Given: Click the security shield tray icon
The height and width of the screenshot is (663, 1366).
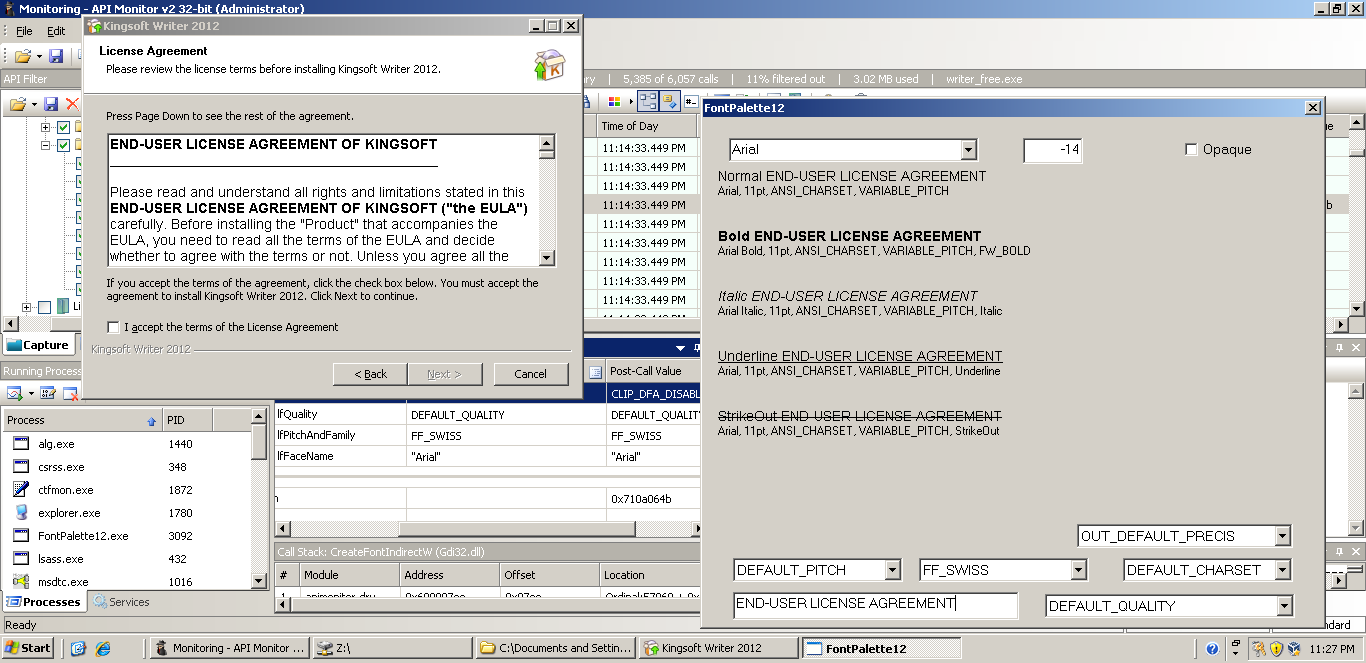Looking at the screenshot, I should click(1276, 648).
